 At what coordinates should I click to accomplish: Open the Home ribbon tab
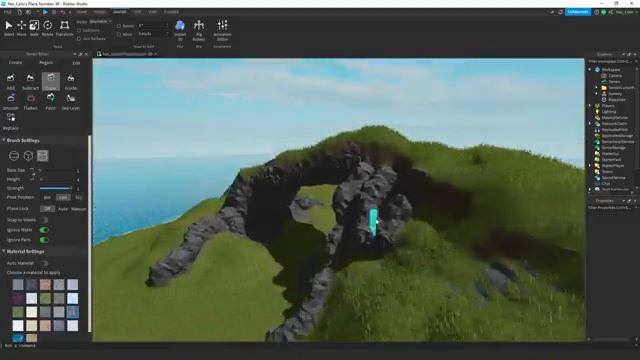(82, 12)
